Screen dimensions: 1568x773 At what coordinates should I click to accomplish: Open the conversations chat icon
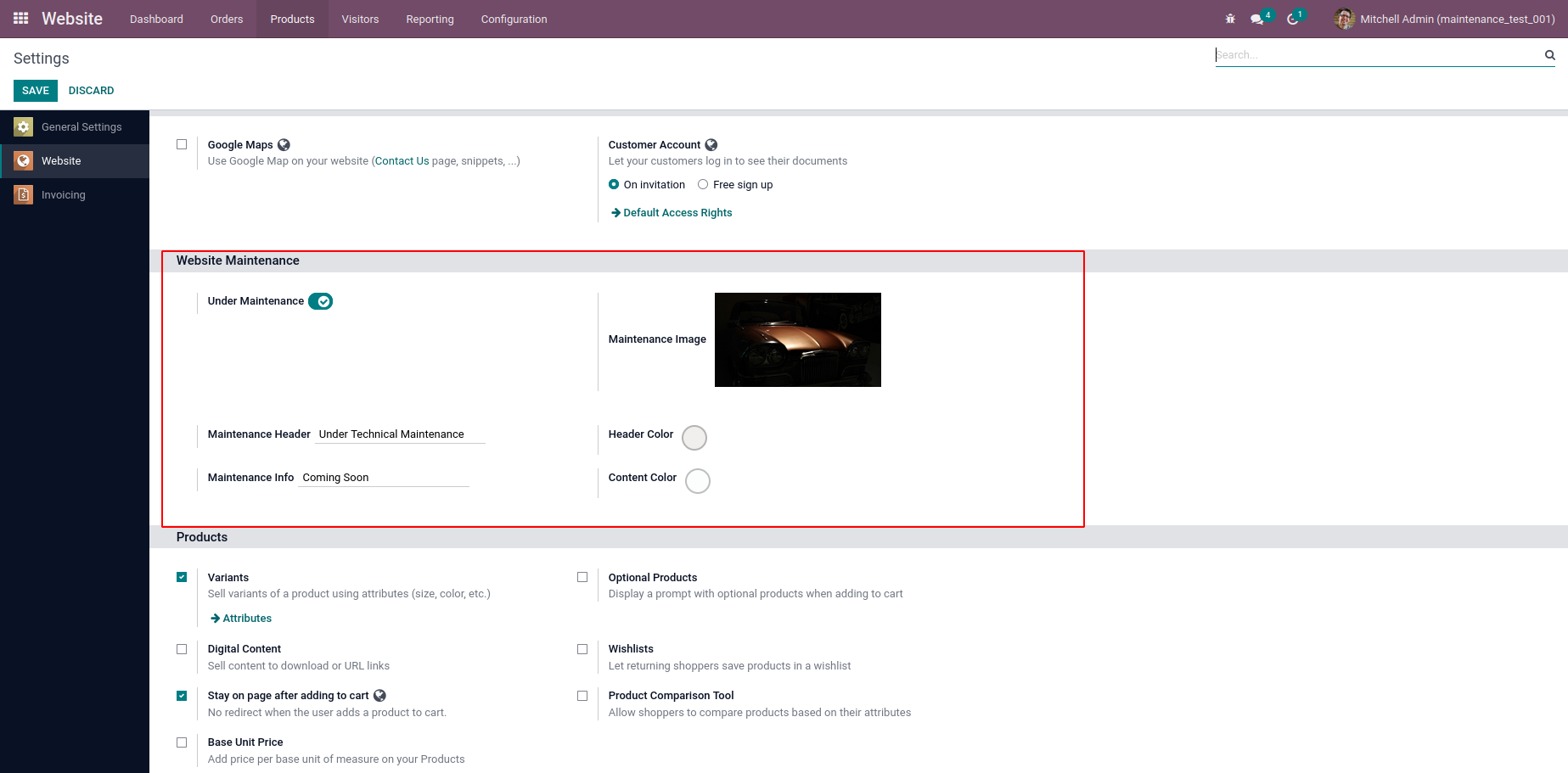[1257, 20]
